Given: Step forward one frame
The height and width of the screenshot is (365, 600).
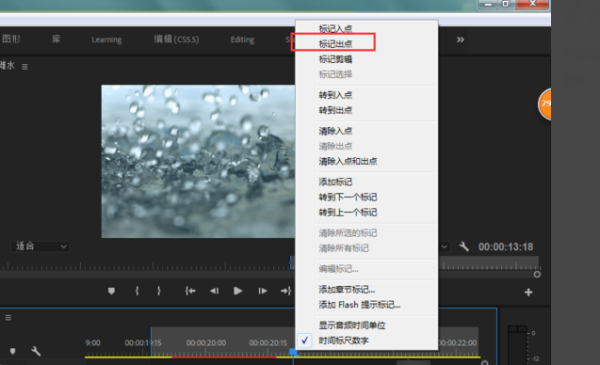Looking at the screenshot, I should [x=262, y=291].
